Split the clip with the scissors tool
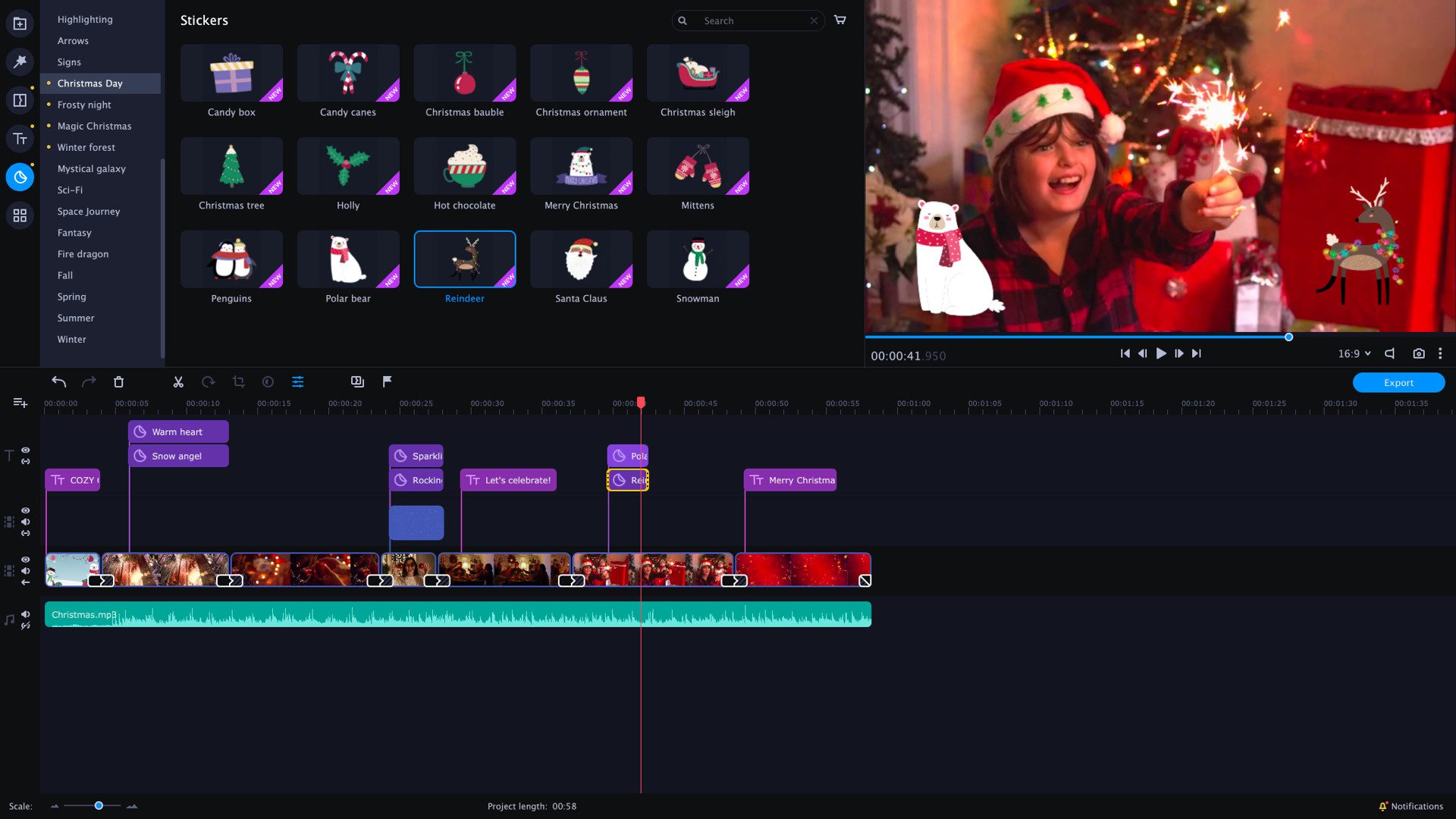Viewport: 1456px width, 819px height. pyautogui.click(x=178, y=381)
